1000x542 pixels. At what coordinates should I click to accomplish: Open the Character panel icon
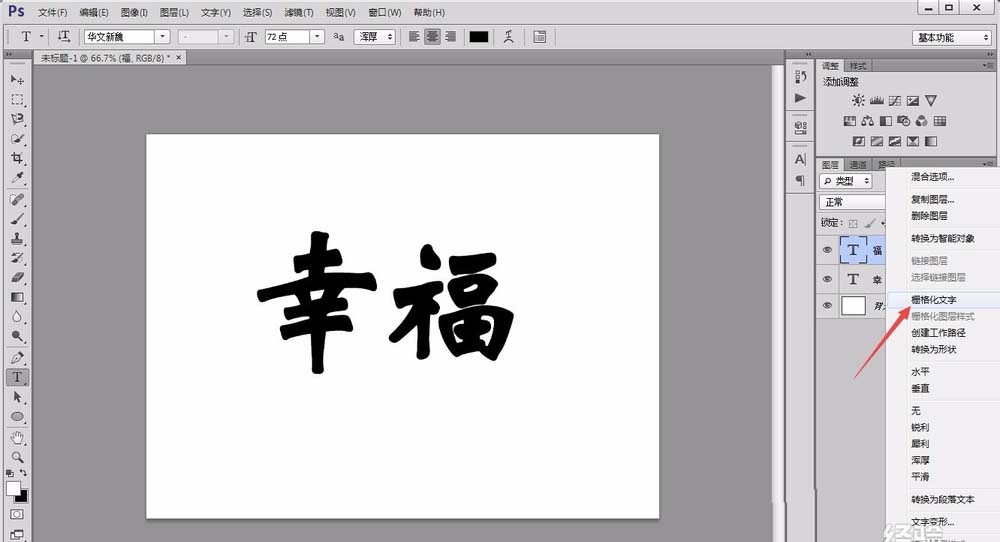click(800, 159)
